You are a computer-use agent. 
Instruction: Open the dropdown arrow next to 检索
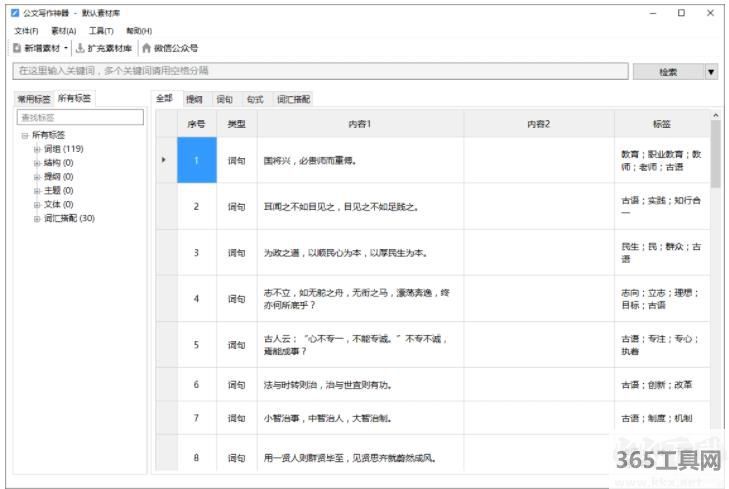[x=711, y=72]
